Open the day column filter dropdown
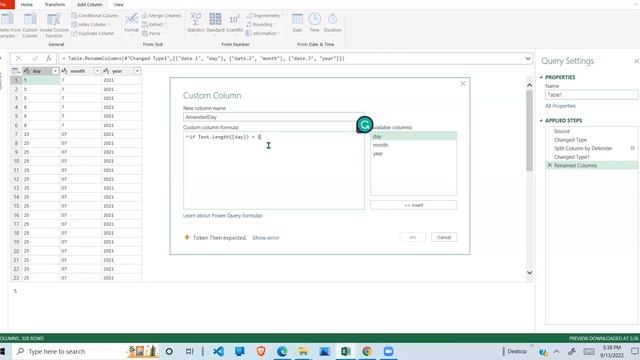Screen dimensions: 640x360 [x=55, y=71]
